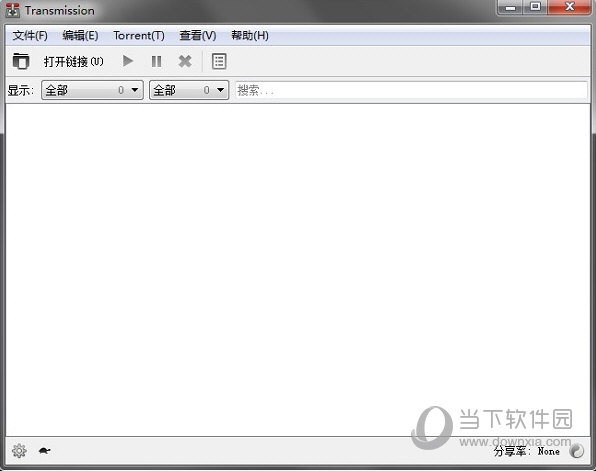596x471 pixels.
Task: Pause the torrent using pause icon
Action: coord(156,61)
